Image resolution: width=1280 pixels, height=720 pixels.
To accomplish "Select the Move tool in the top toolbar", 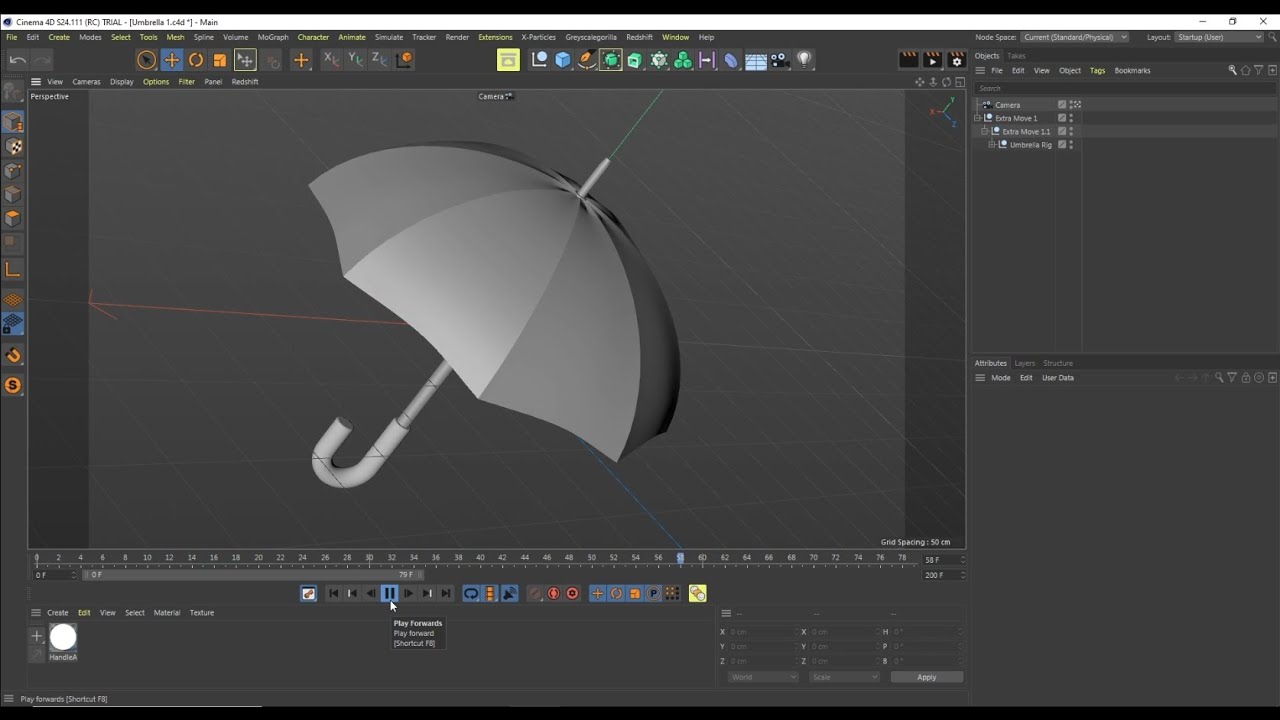I will [171, 60].
